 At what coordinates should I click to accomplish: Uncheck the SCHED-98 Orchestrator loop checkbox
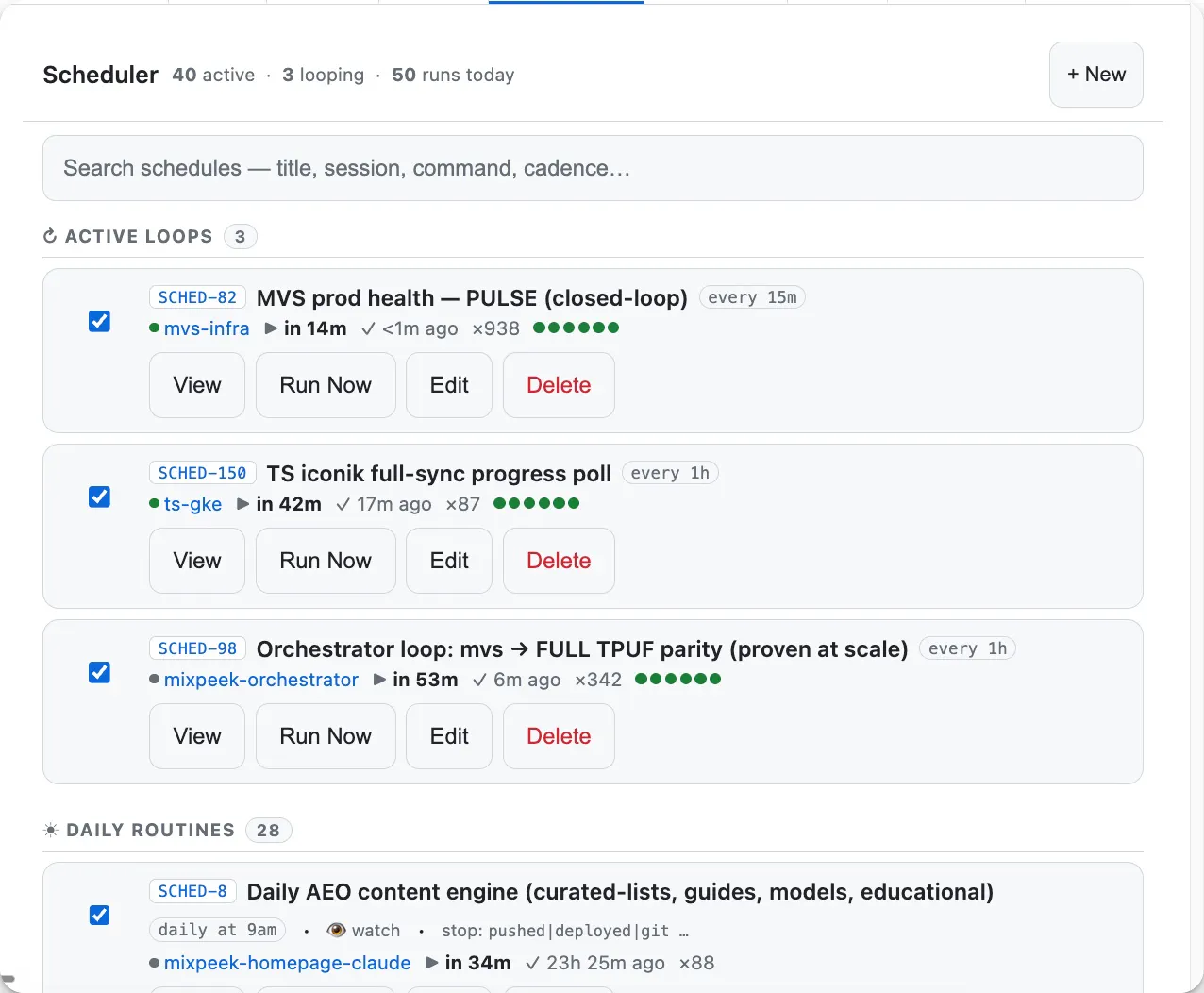click(99, 672)
